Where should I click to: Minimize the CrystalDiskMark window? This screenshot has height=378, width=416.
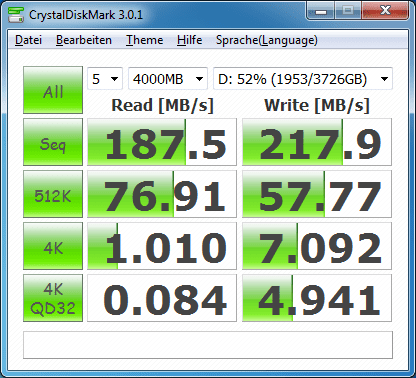point(321,11)
